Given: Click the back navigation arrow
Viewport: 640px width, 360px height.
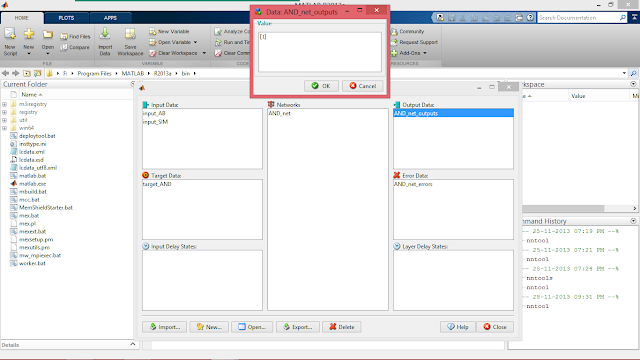Looking at the screenshot, I should pos(5,73).
